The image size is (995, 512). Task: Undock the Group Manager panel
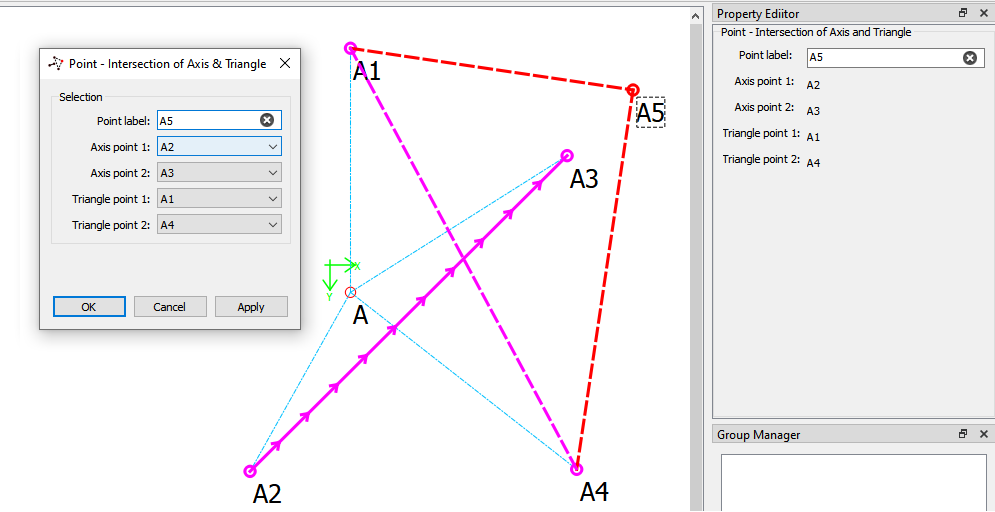click(x=963, y=435)
